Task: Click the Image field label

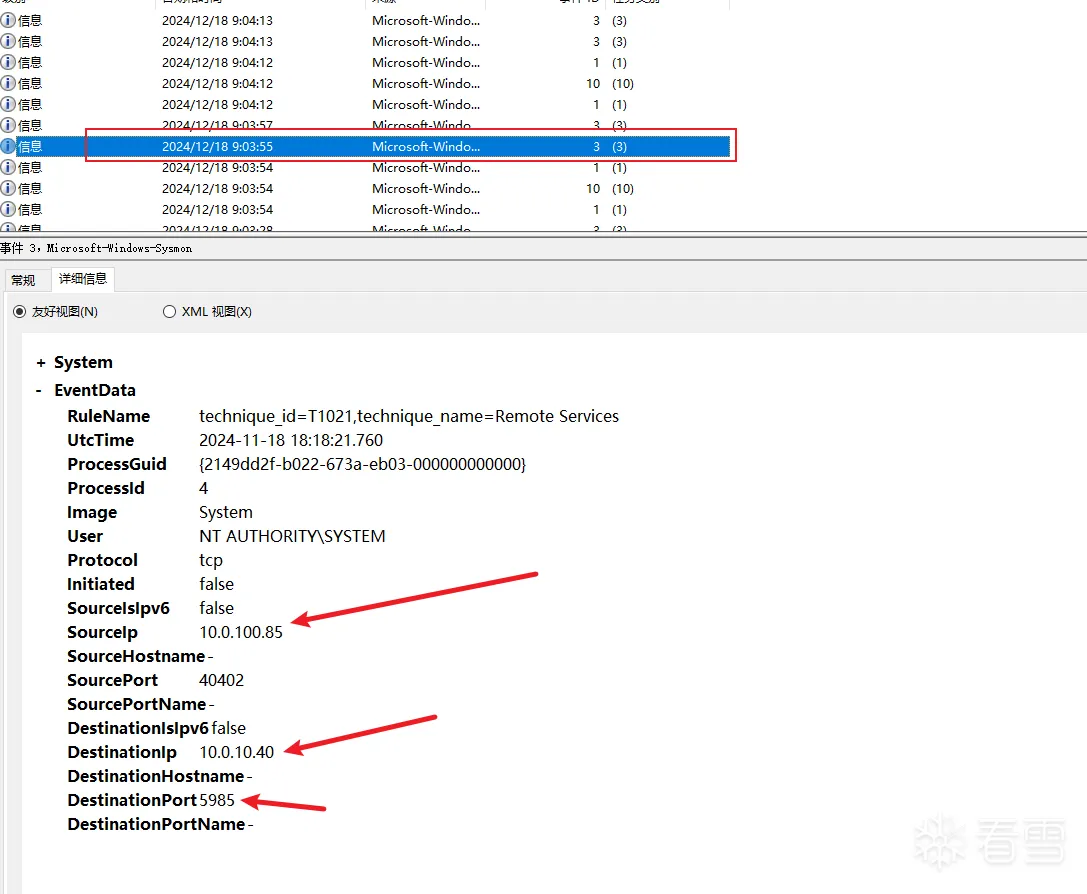Action: pos(92,512)
